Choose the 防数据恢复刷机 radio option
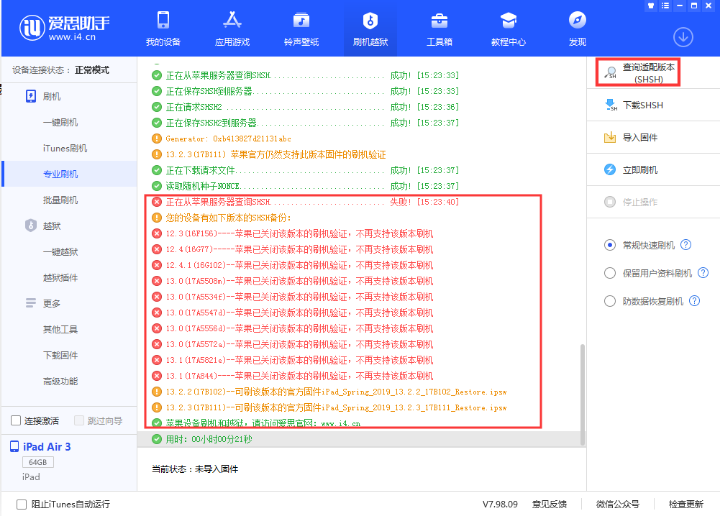The height and width of the screenshot is (527, 721). click(611, 300)
